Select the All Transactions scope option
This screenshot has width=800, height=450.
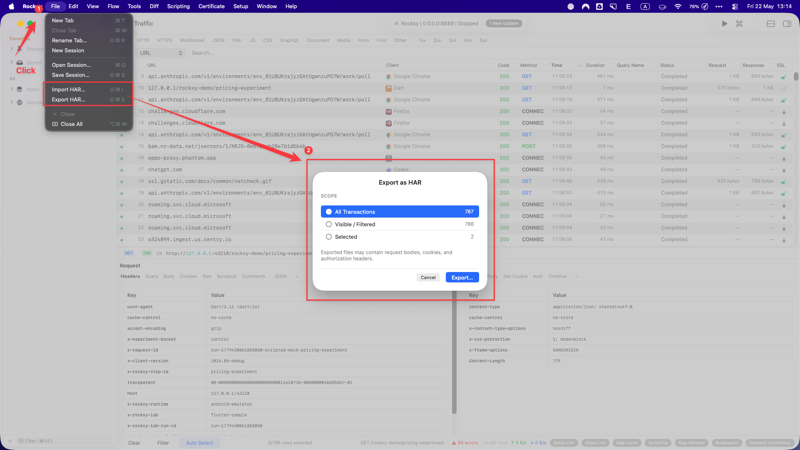[399, 212]
